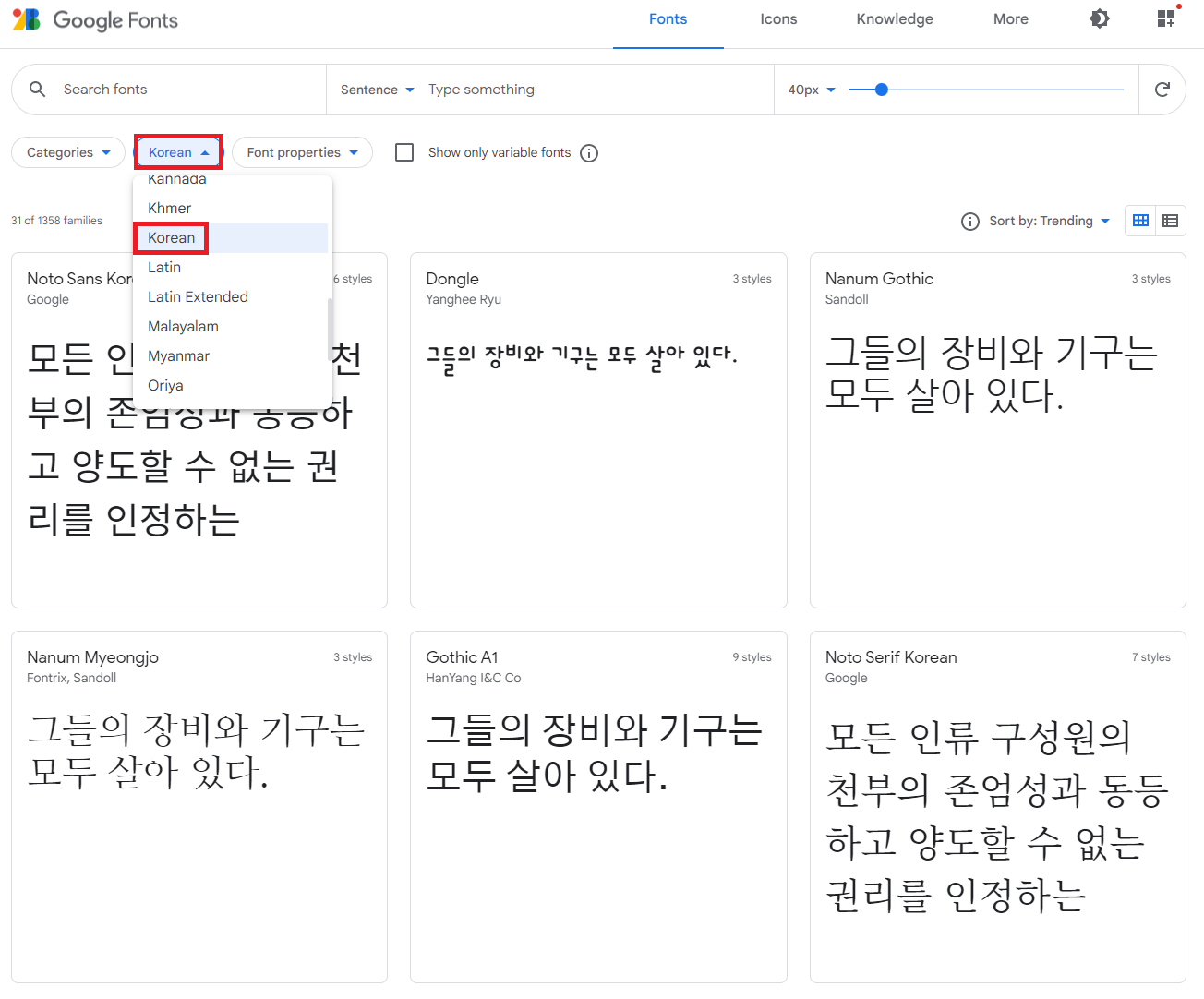Enable Show only variable fonts checkbox

404,152
